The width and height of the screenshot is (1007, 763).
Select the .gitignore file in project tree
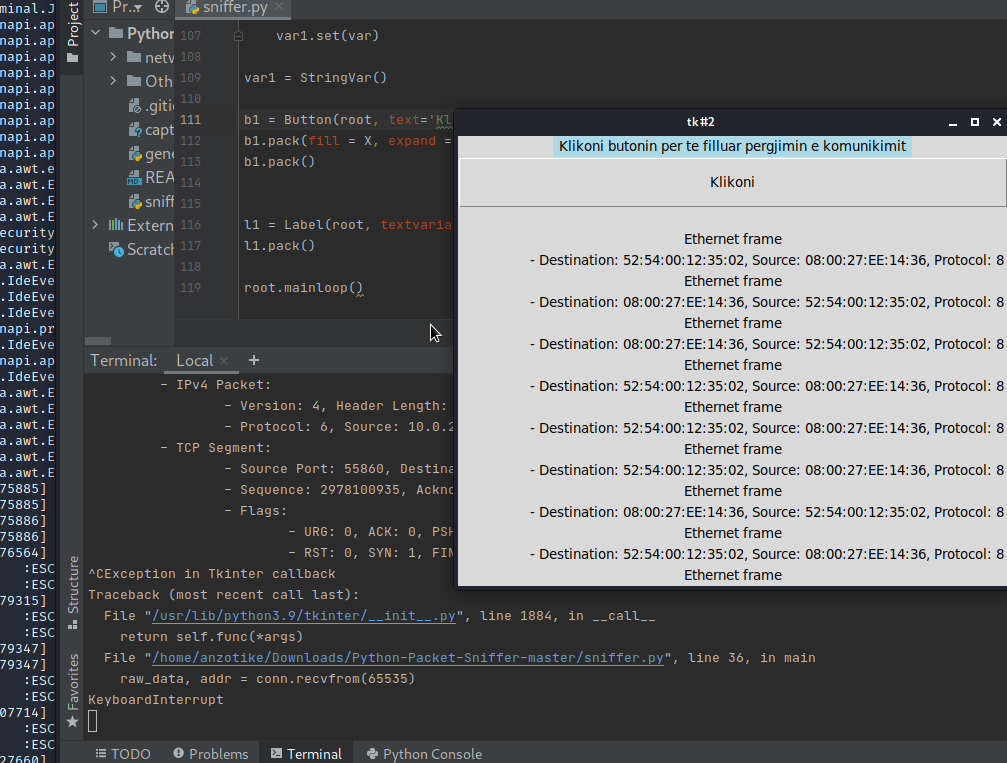151,105
